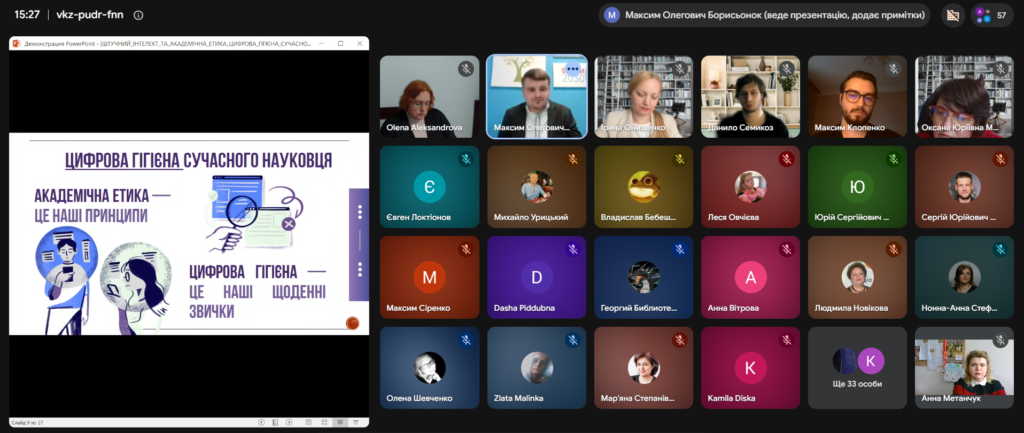
Task: Click the layout grid toggle icon in top bar
Action: [x=953, y=15]
